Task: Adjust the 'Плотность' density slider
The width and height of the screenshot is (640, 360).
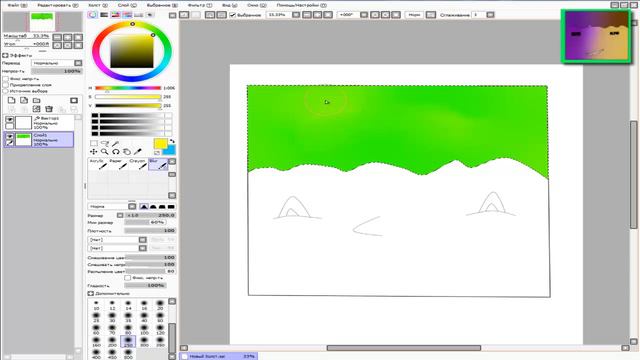Action: coord(150,231)
